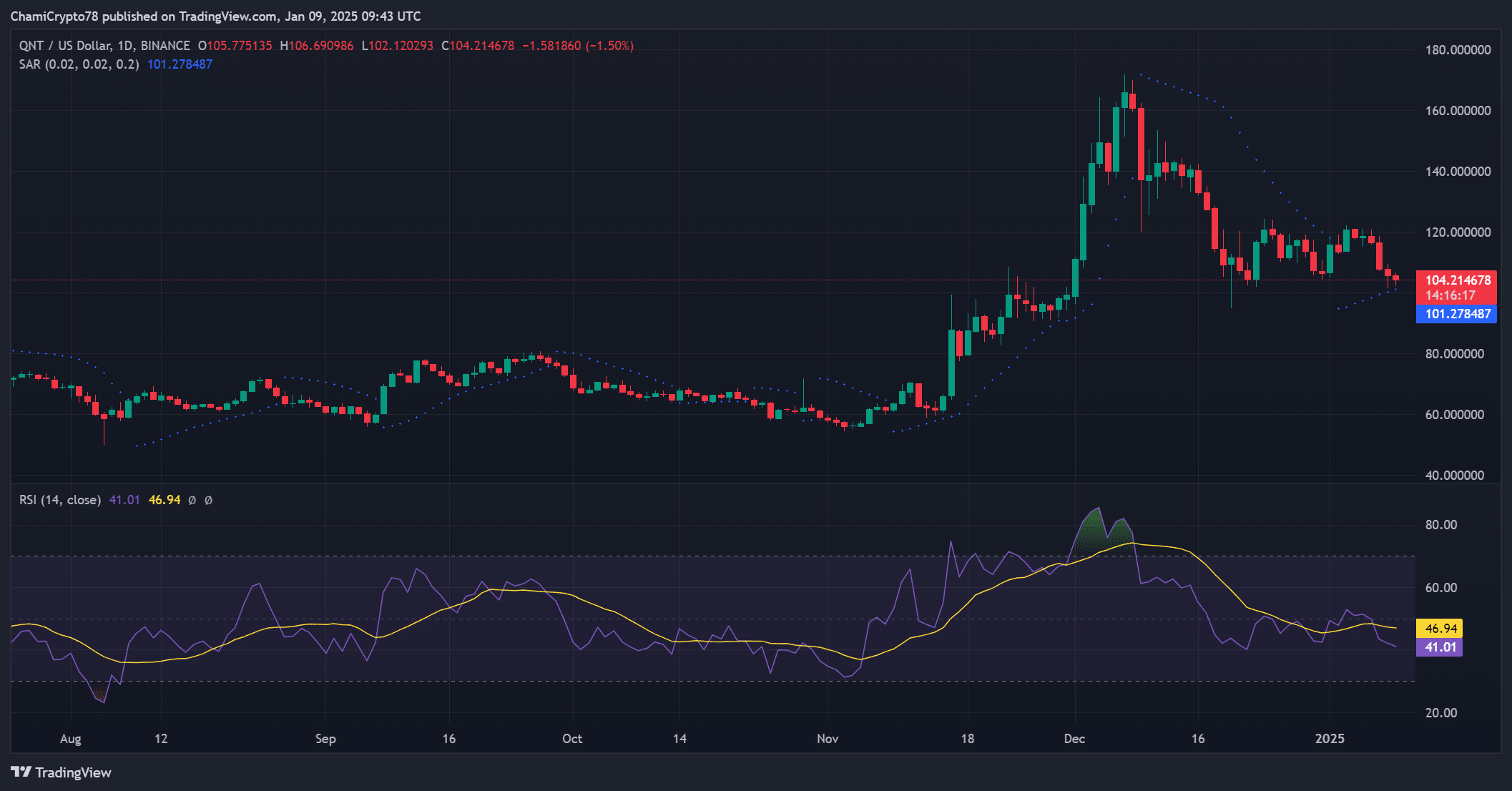Image resolution: width=1512 pixels, height=791 pixels.
Task: Click the purple RSI value 41.01 readout
Action: click(x=123, y=500)
